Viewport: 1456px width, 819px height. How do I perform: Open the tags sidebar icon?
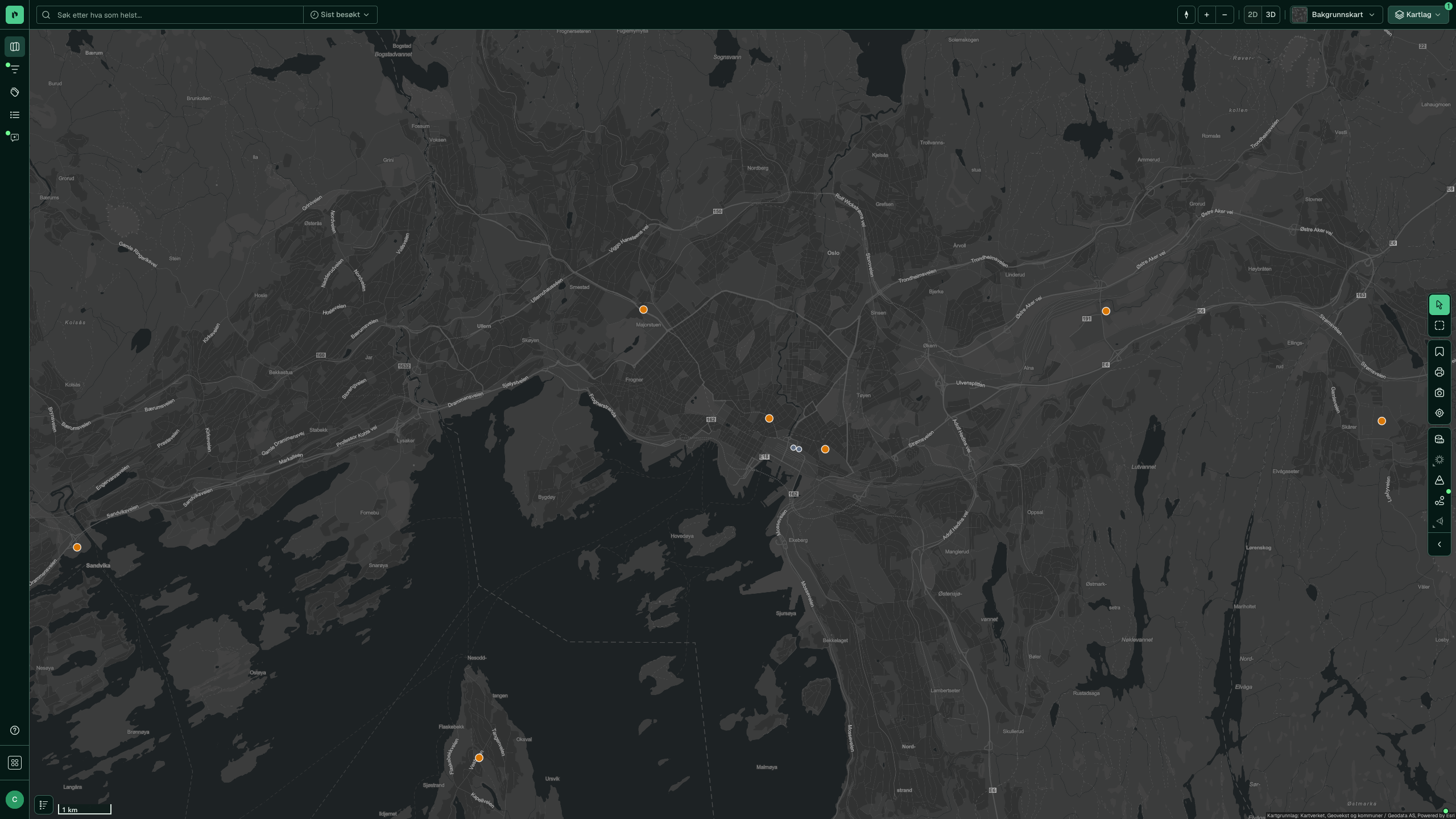(15, 92)
